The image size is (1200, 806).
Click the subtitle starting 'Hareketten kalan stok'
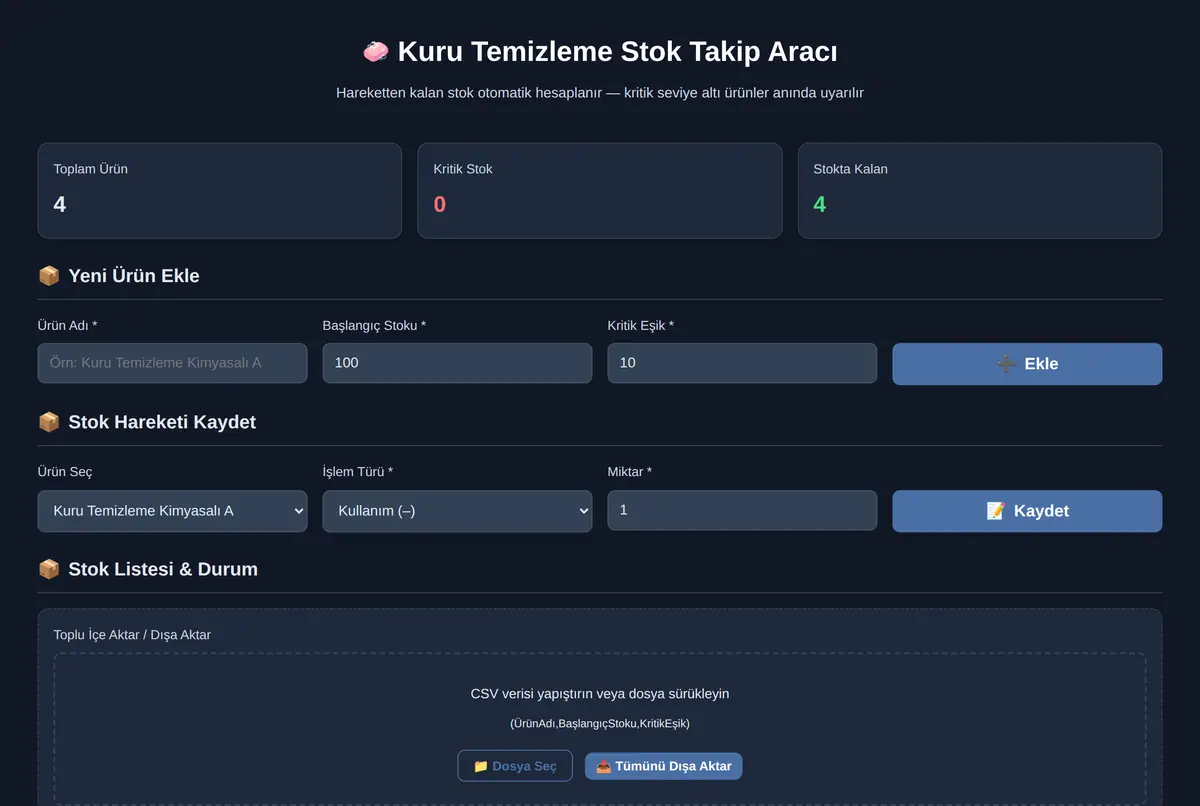(x=600, y=93)
